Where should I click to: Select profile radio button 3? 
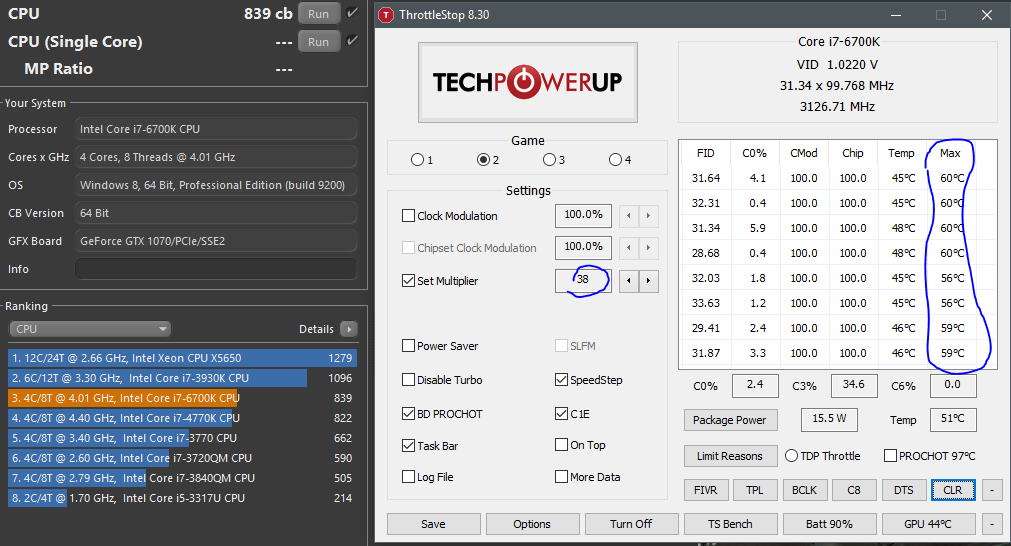tap(549, 159)
